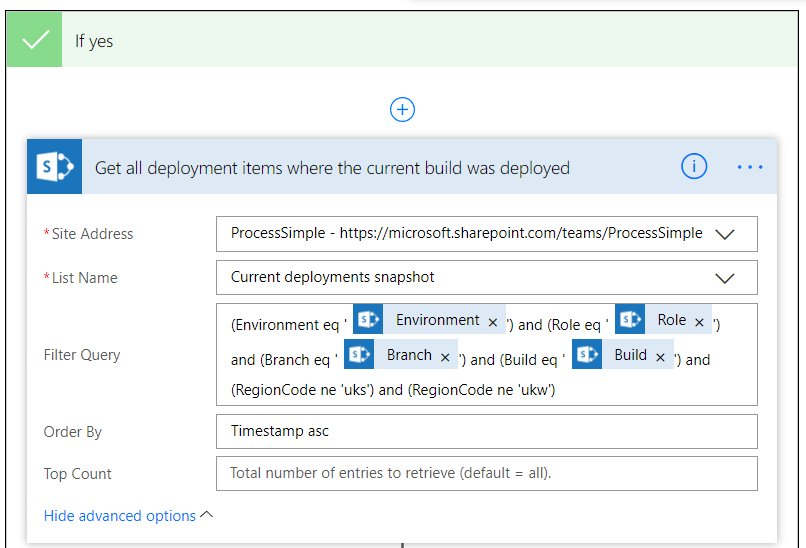Click the Build token in Filter Query
Image resolution: width=806 pixels, height=548 pixels.
click(630, 356)
